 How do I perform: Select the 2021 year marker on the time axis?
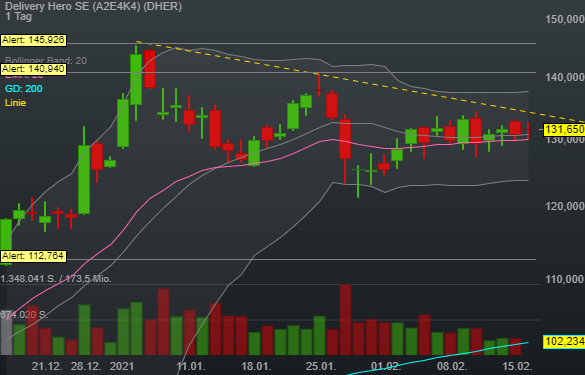[x=122, y=366]
